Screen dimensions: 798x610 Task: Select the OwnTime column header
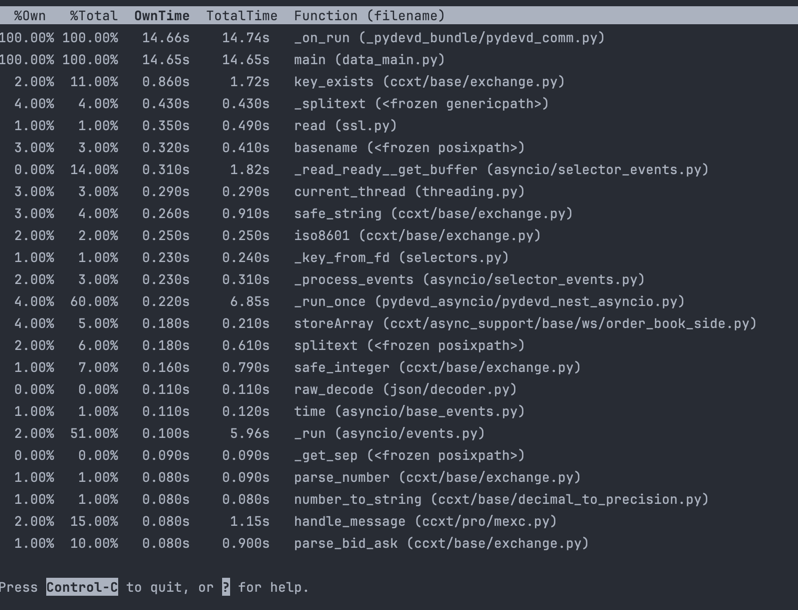coord(162,16)
